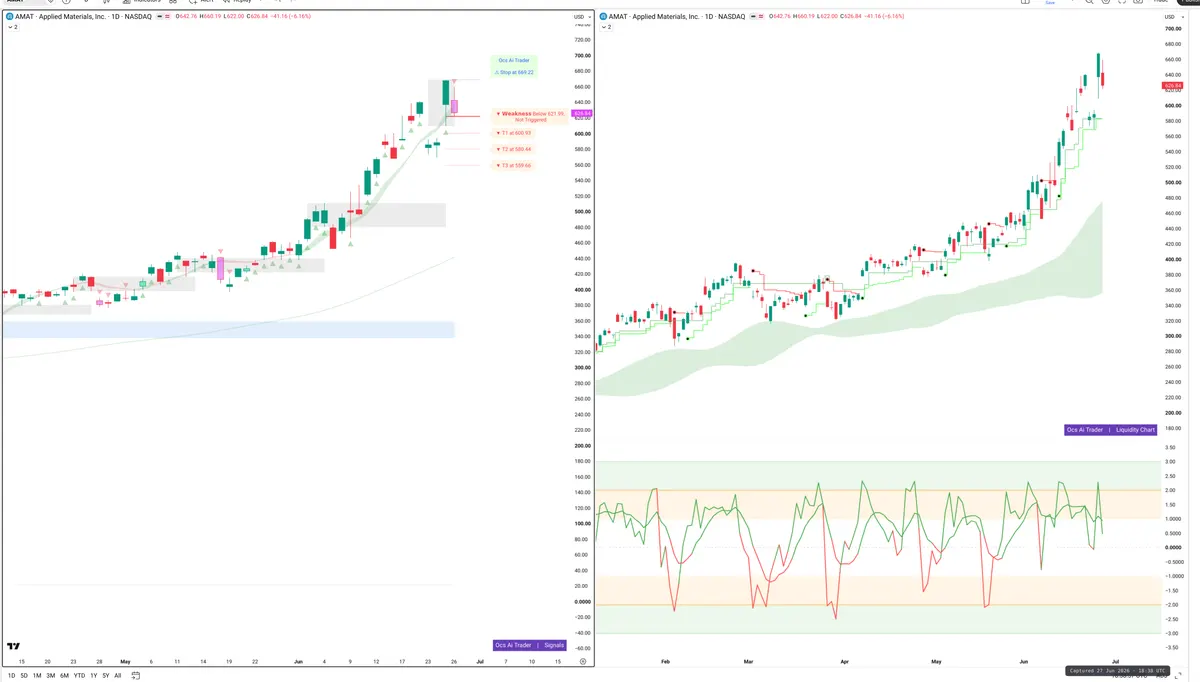The image size is (1200, 682).
Task: Click the "400.00" price label on right chart axis
Action: 1173,259
